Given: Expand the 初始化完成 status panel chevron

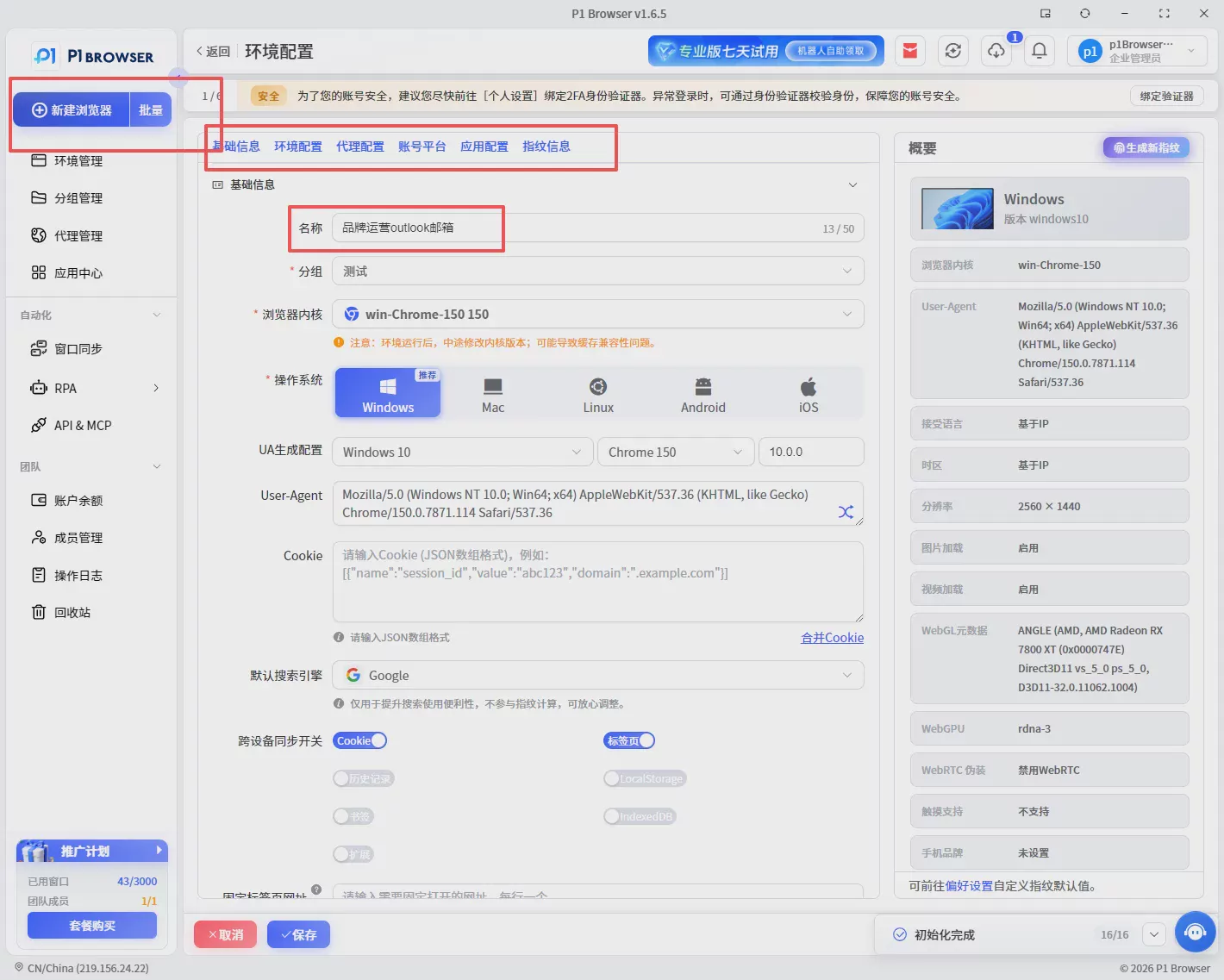Looking at the screenshot, I should (1153, 934).
